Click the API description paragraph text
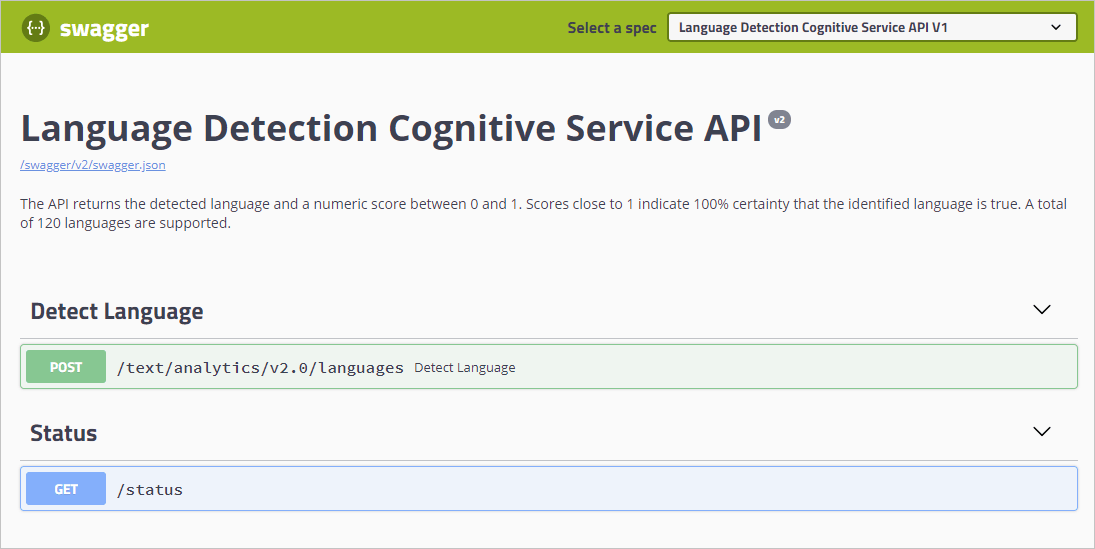This screenshot has height=549, width=1095. (x=543, y=214)
